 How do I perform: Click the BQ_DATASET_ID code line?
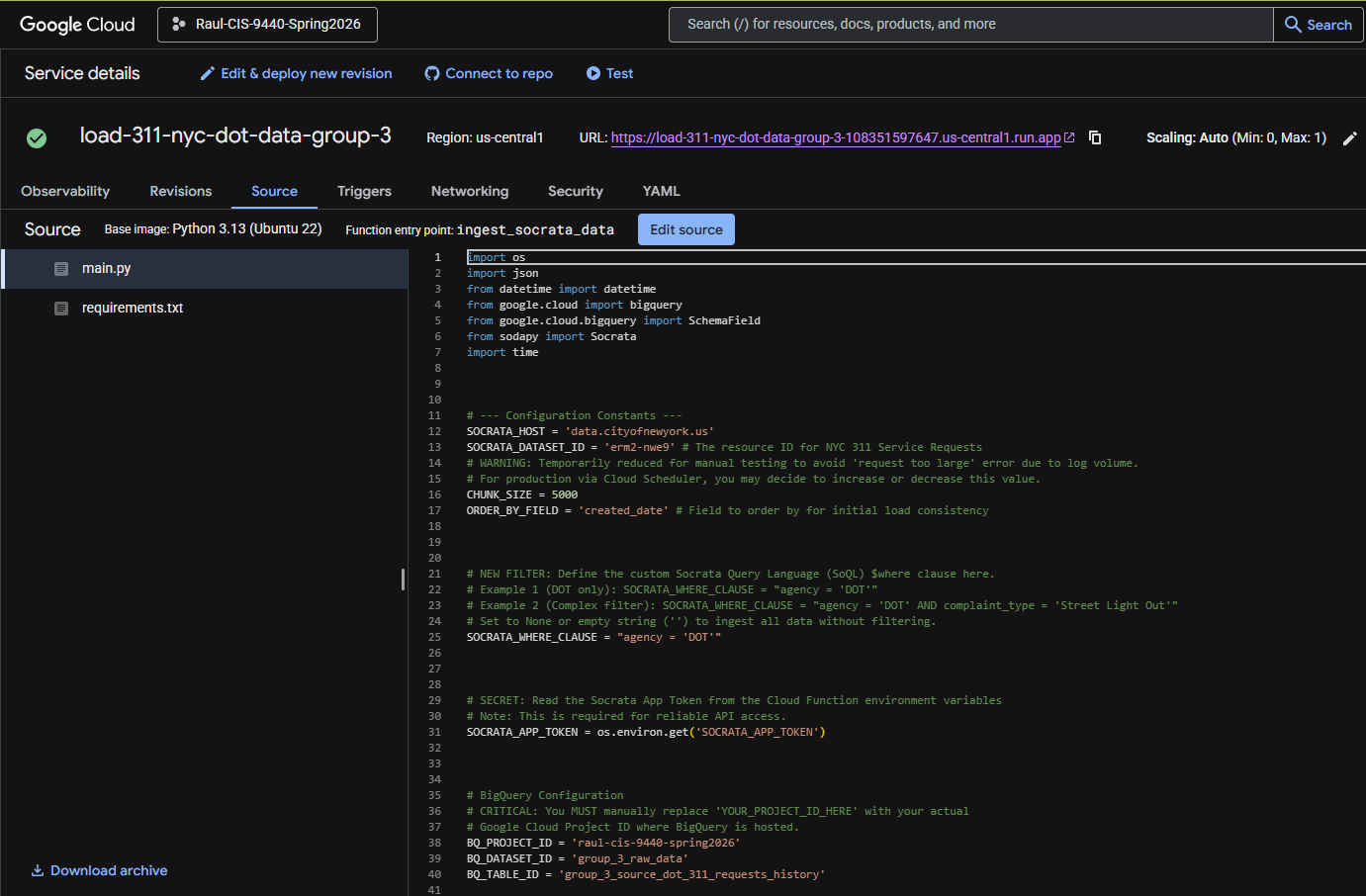pyautogui.click(x=577, y=858)
